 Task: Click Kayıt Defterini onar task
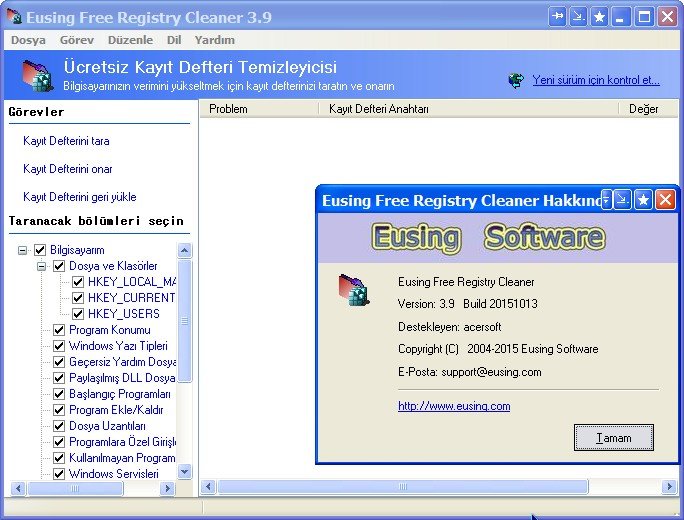(68, 169)
